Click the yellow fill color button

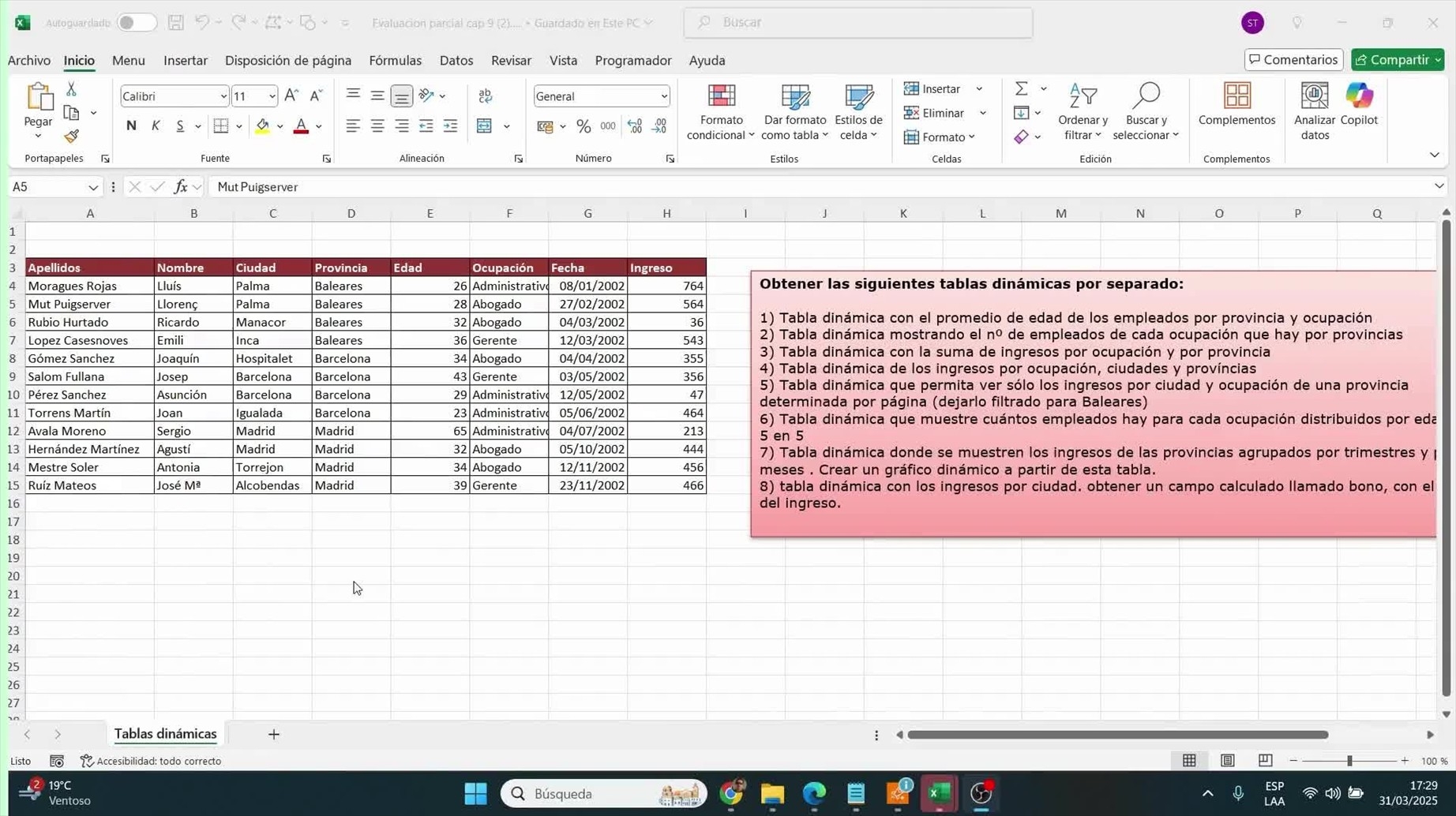pyautogui.click(x=262, y=126)
